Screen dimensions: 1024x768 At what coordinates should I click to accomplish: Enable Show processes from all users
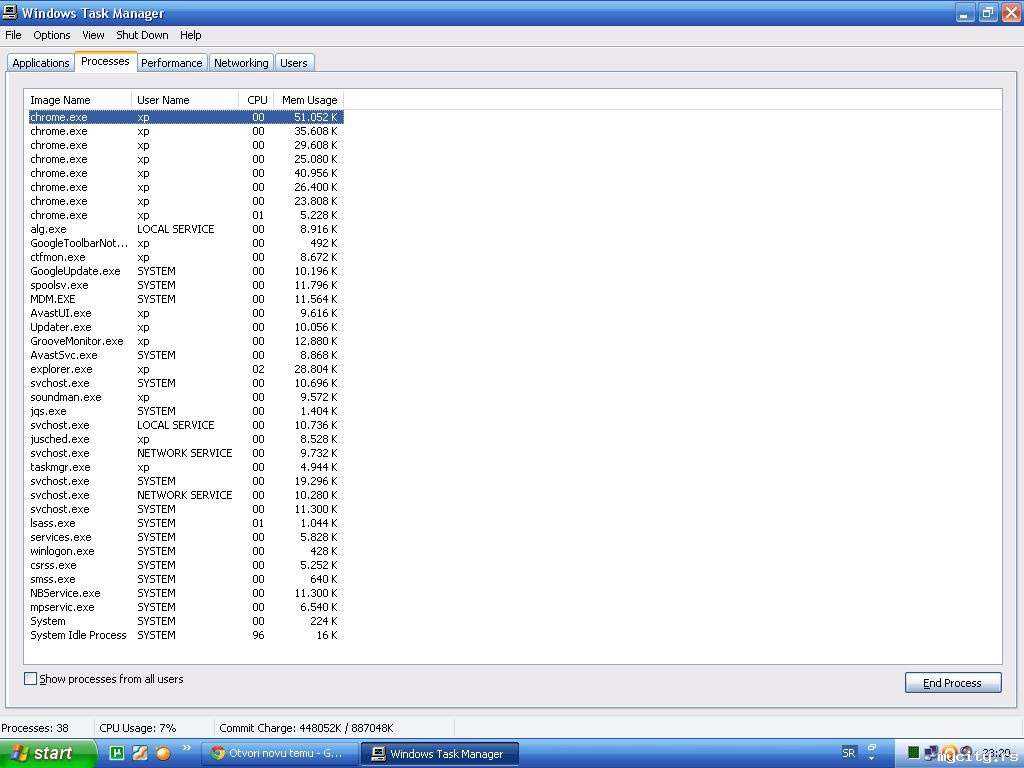(x=30, y=679)
